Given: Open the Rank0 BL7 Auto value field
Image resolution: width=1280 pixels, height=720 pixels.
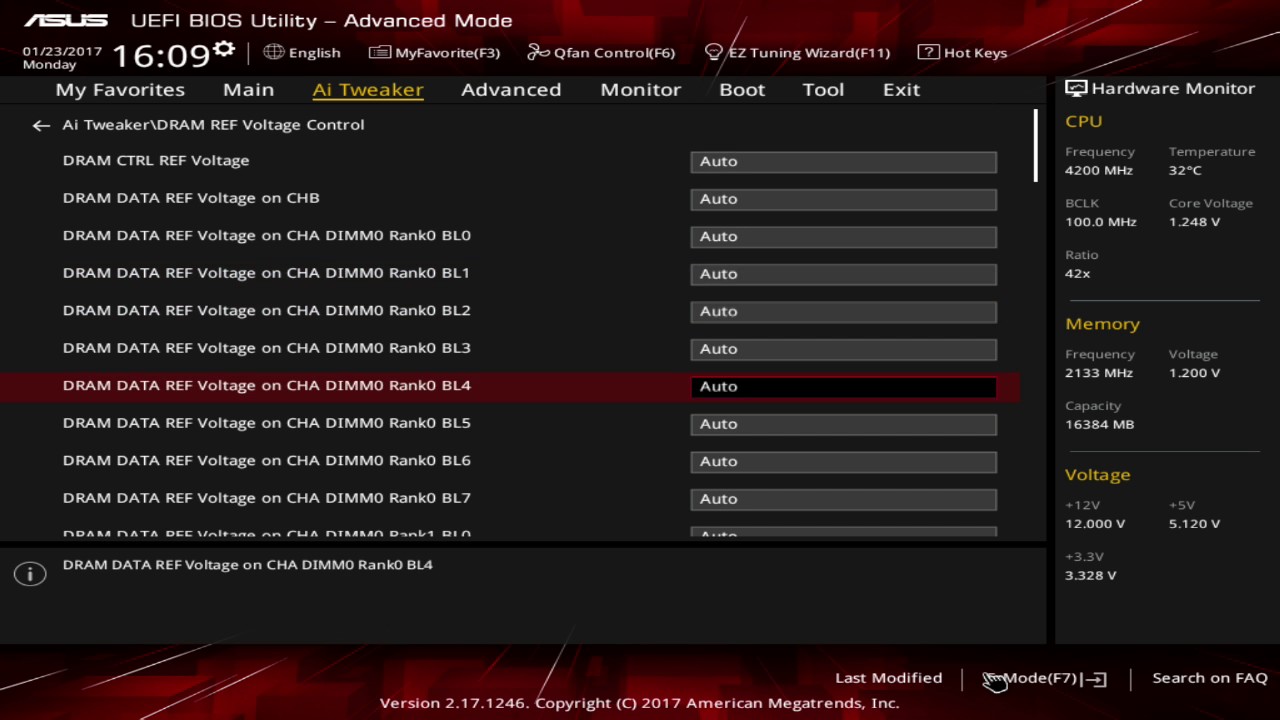Looking at the screenshot, I should coord(843,499).
